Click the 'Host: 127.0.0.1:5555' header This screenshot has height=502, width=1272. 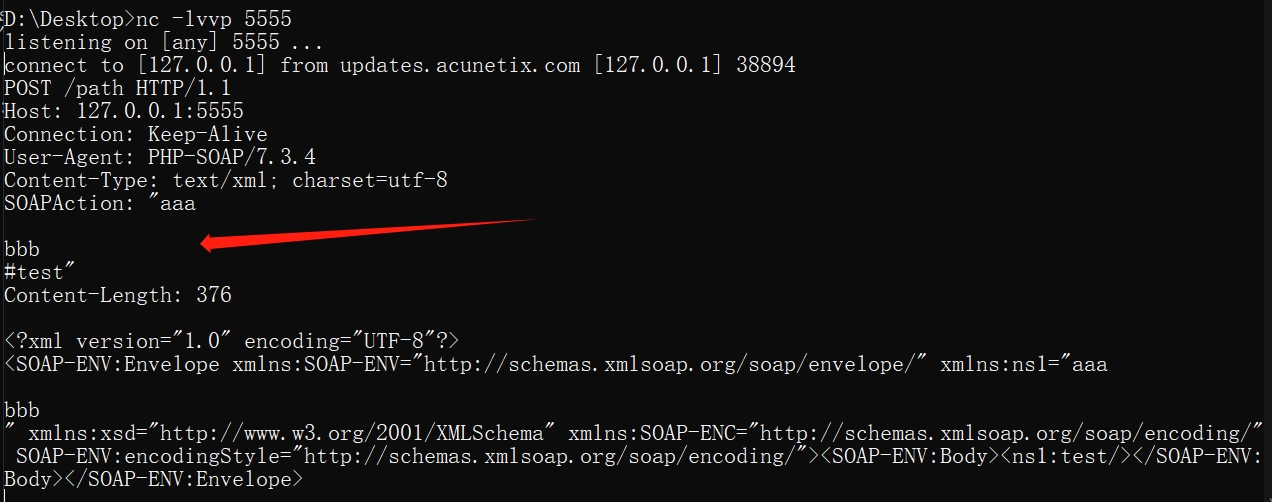[124, 111]
